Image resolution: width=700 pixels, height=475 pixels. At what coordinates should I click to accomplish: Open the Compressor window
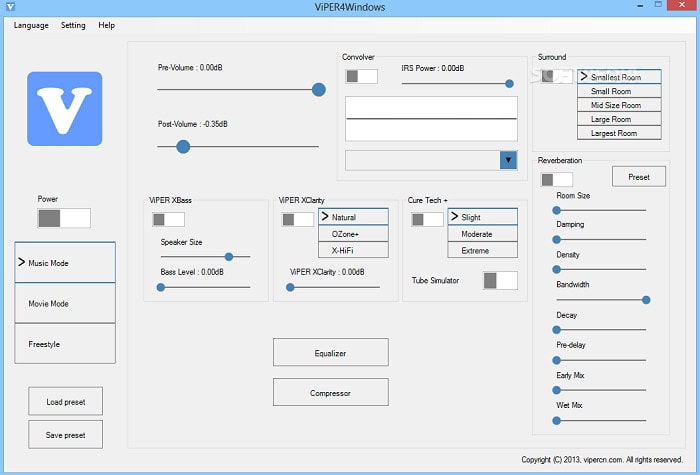(x=331, y=392)
